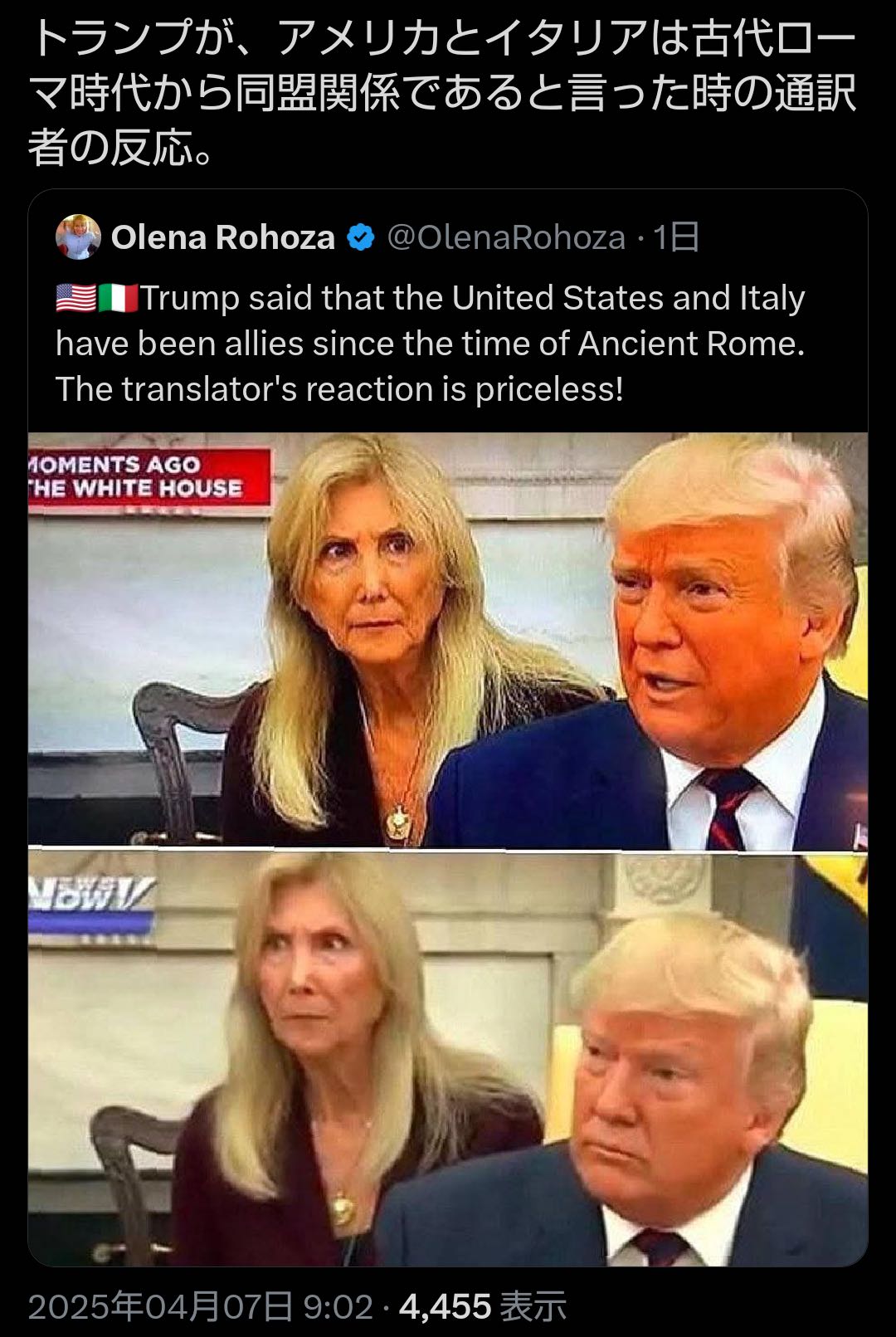Visit the @OlenaRohoza handle
Viewport: 896px width, 1337px height.
click(x=506, y=238)
